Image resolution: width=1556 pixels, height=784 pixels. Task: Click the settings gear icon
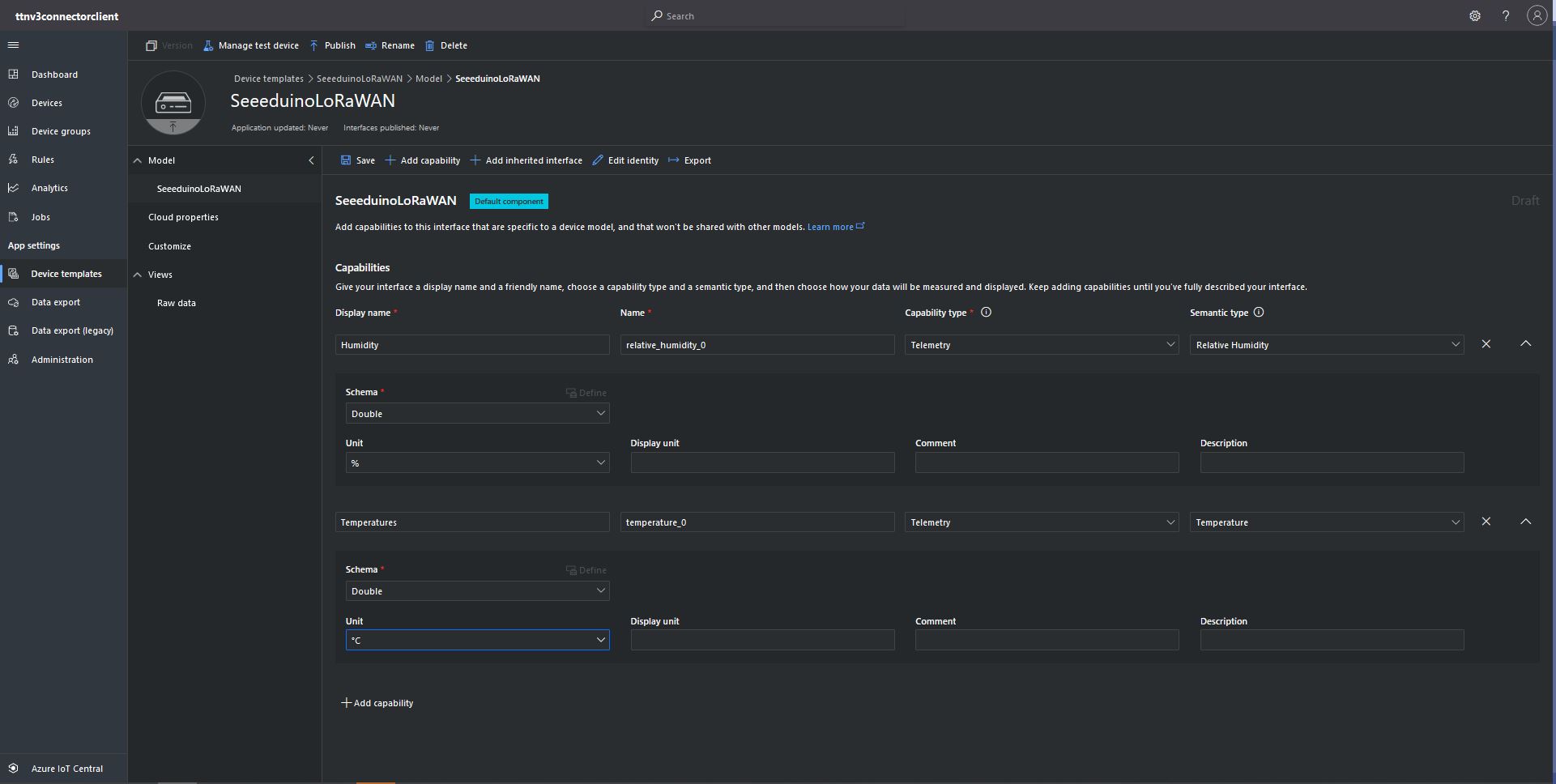point(1474,16)
